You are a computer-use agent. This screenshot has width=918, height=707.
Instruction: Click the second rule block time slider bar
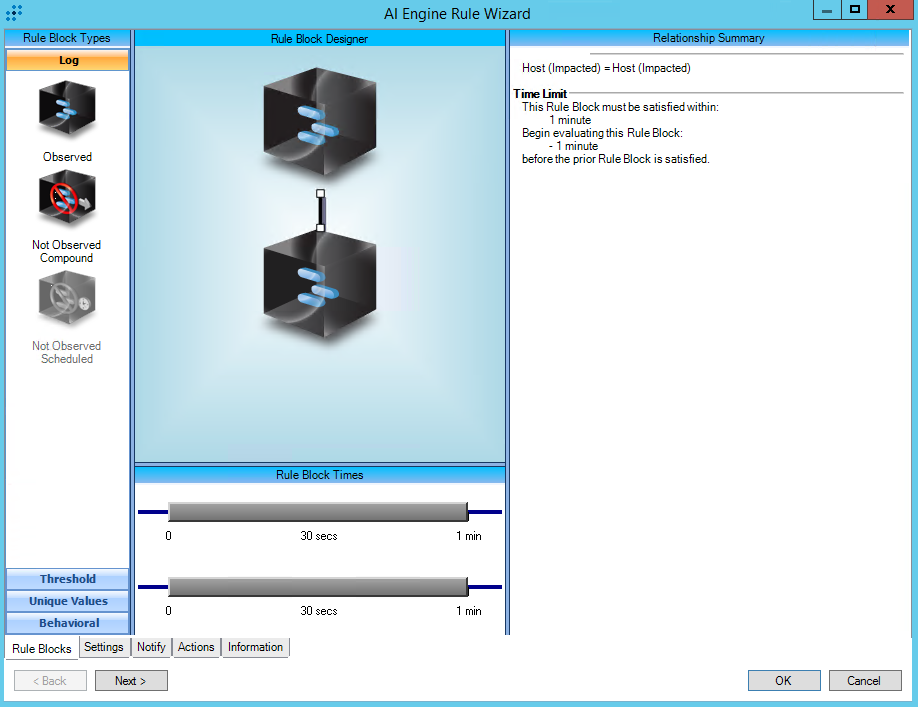pyautogui.click(x=318, y=587)
